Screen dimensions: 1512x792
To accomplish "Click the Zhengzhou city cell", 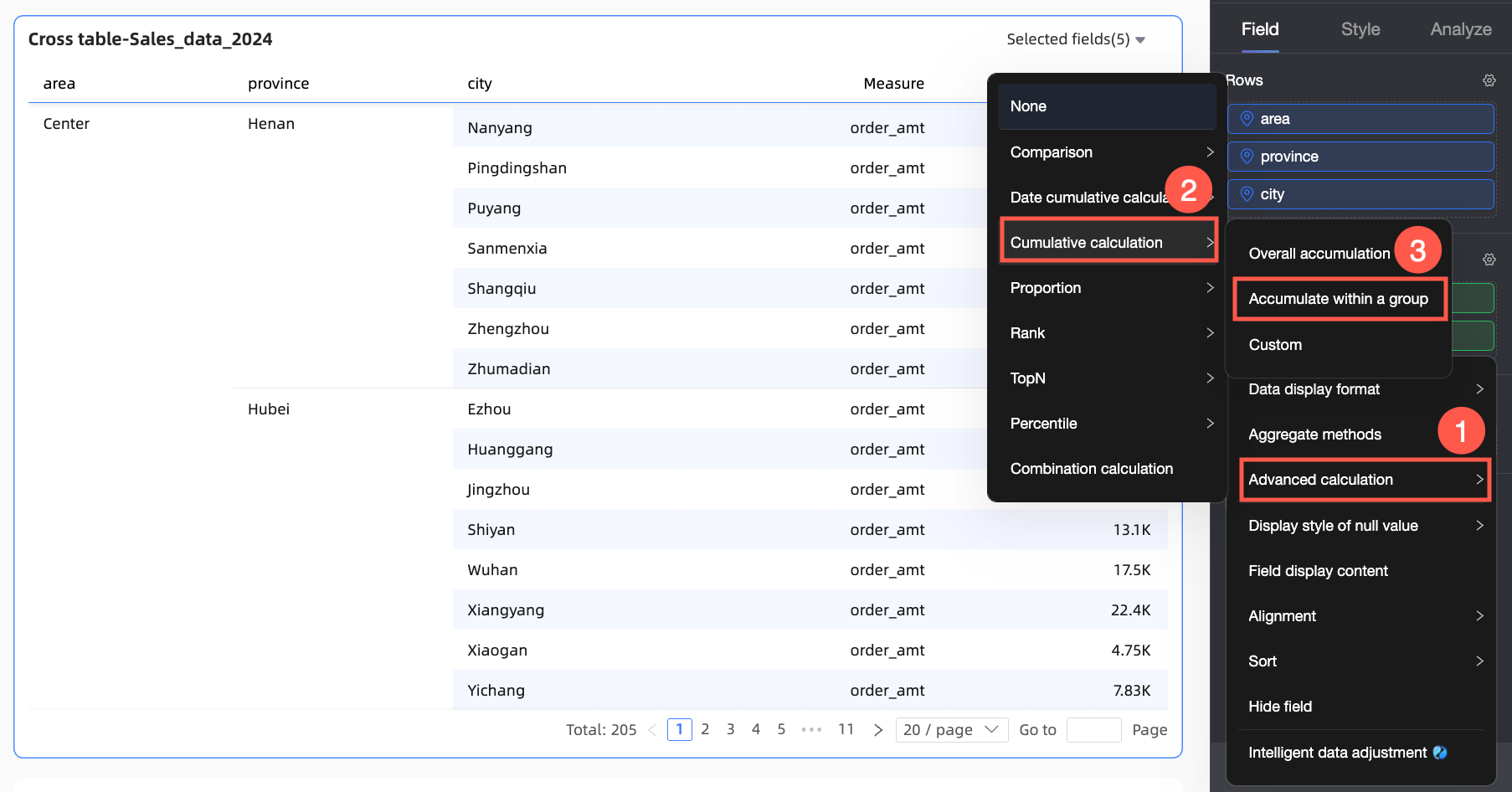I will point(508,329).
